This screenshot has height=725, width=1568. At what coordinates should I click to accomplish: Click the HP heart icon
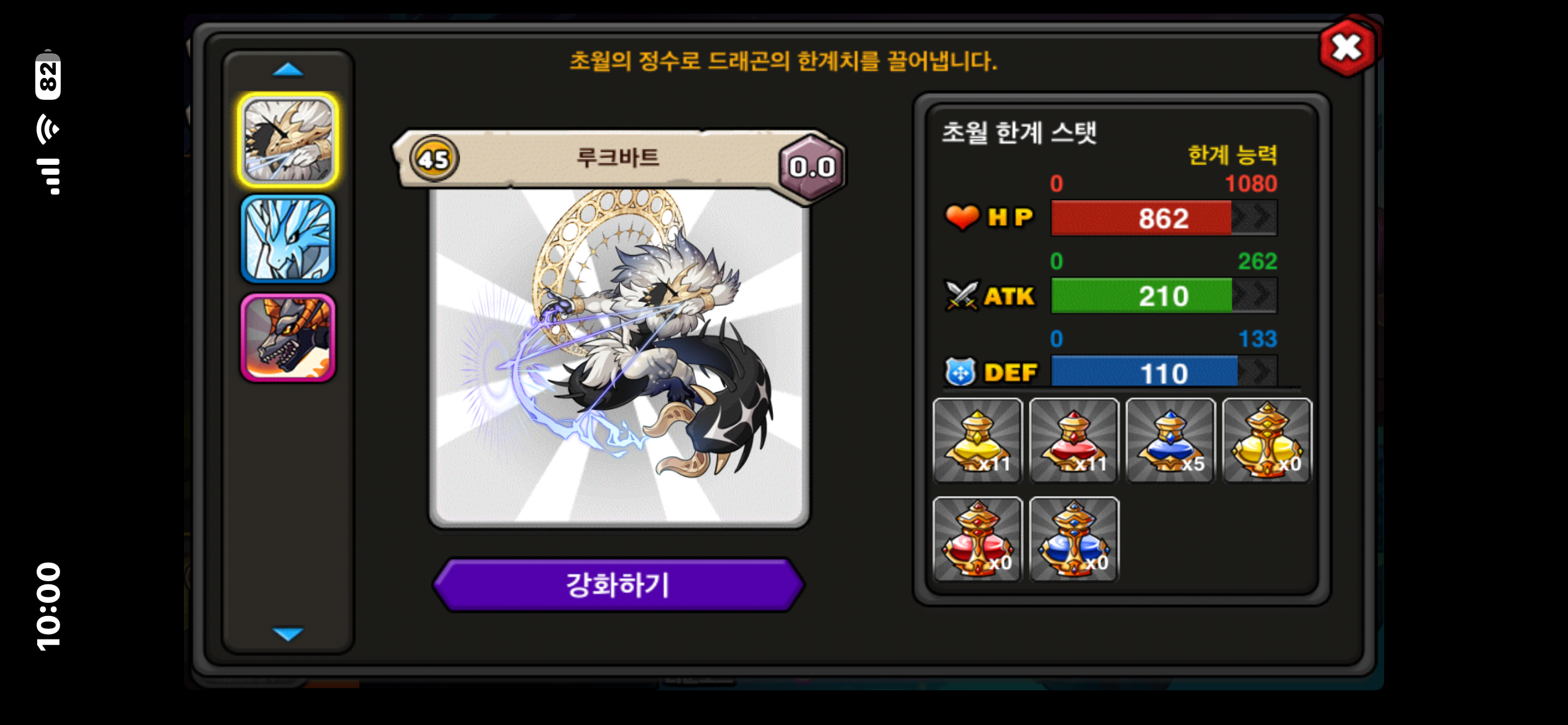[962, 217]
